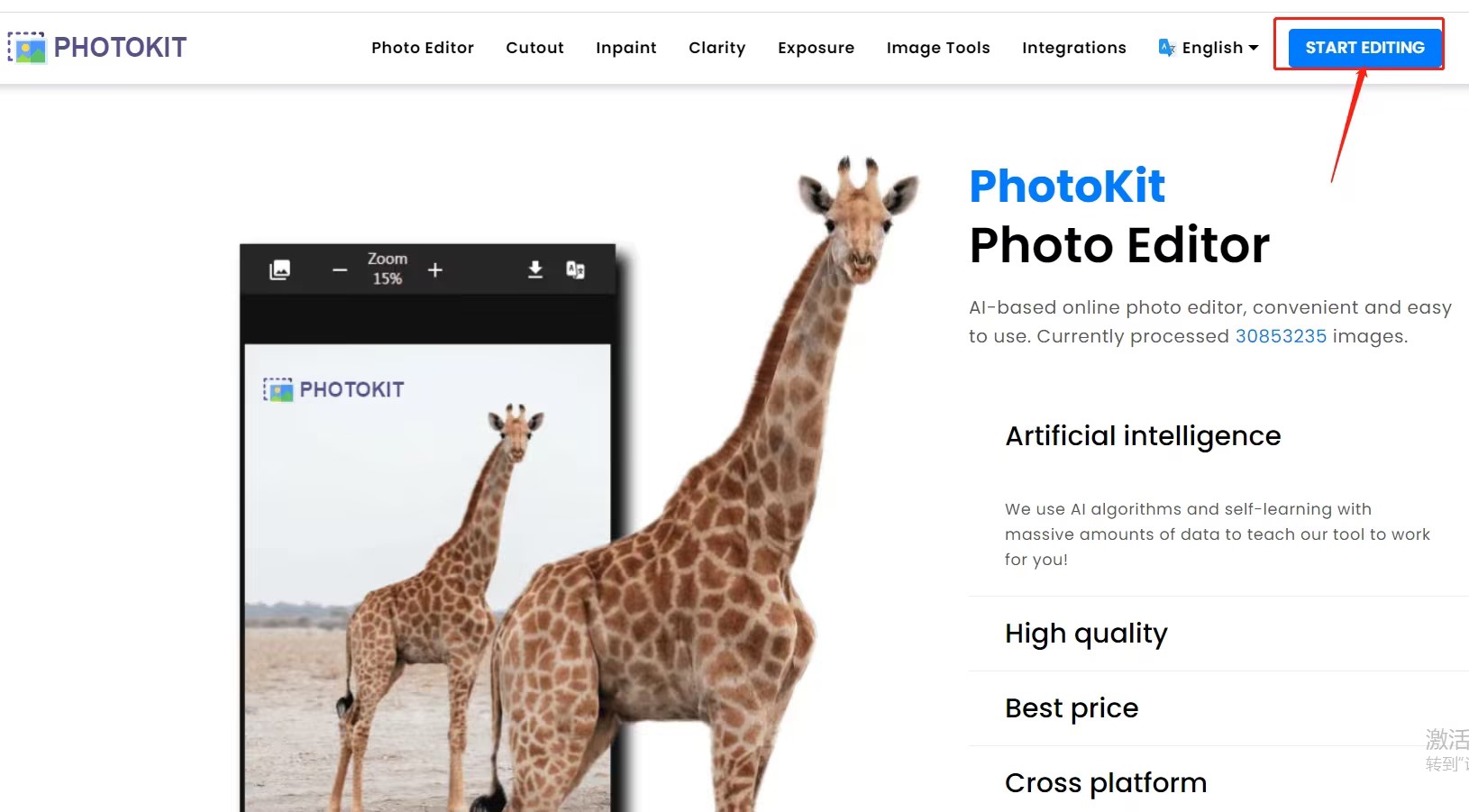Open the Photo Editor menu item

(423, 48)
